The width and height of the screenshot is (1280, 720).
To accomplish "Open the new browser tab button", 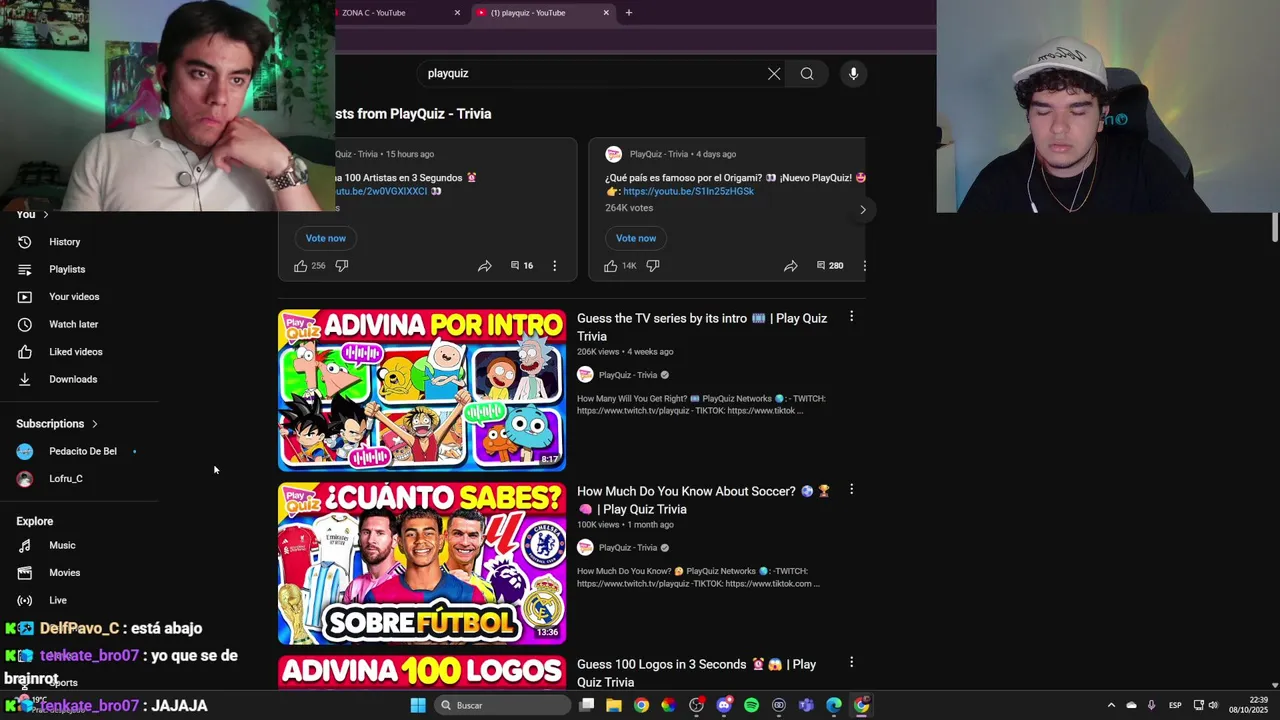I will point(628,13).
